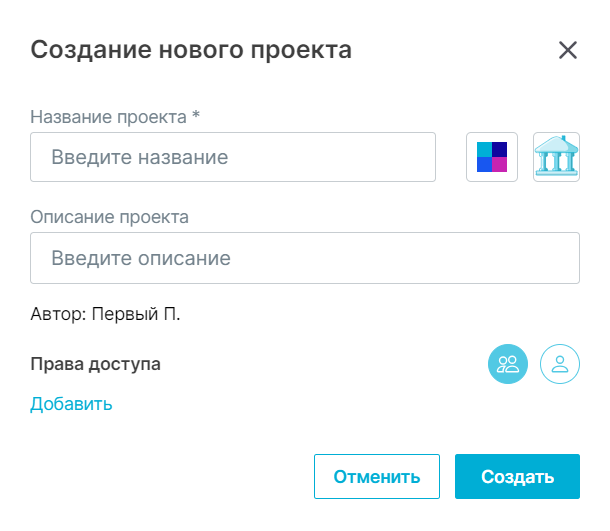Select the single-user private access icon
Screen dimensions: 610x531
(x=560, y=364)
